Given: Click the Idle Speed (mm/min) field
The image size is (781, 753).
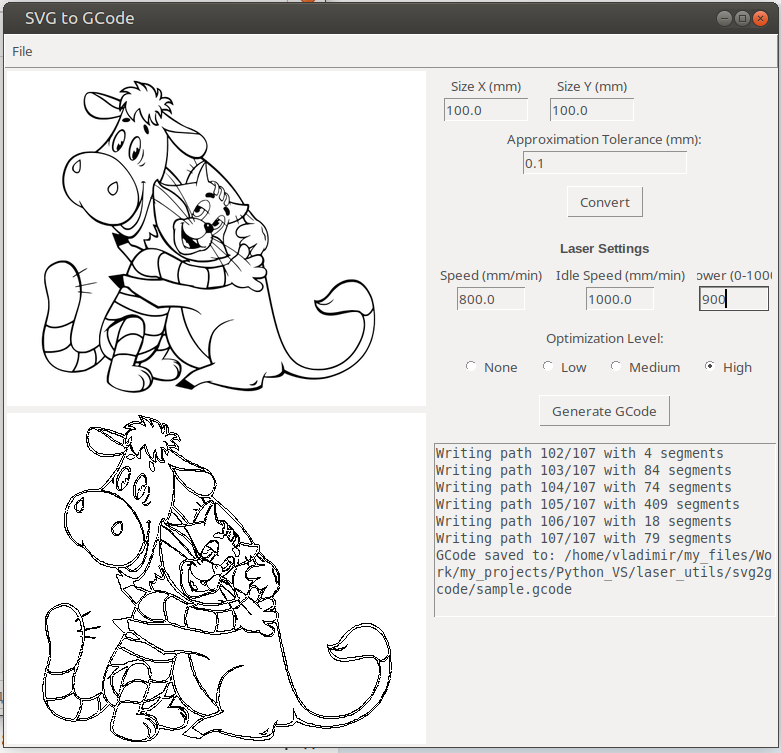Looking at the screenshot, I should (x=619, y=299).
